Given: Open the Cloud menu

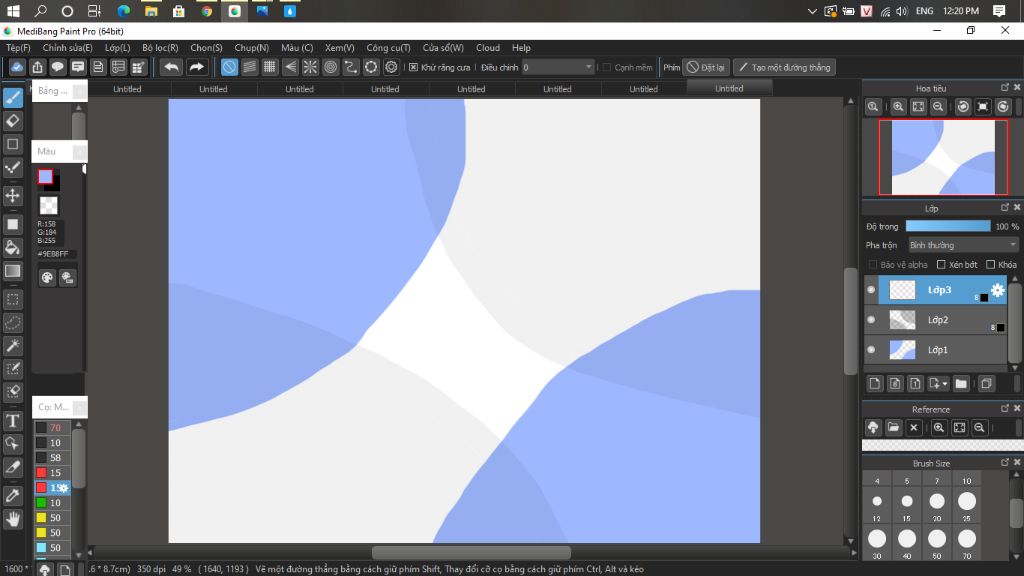Looking at the screenshot, I should (488, 48).
